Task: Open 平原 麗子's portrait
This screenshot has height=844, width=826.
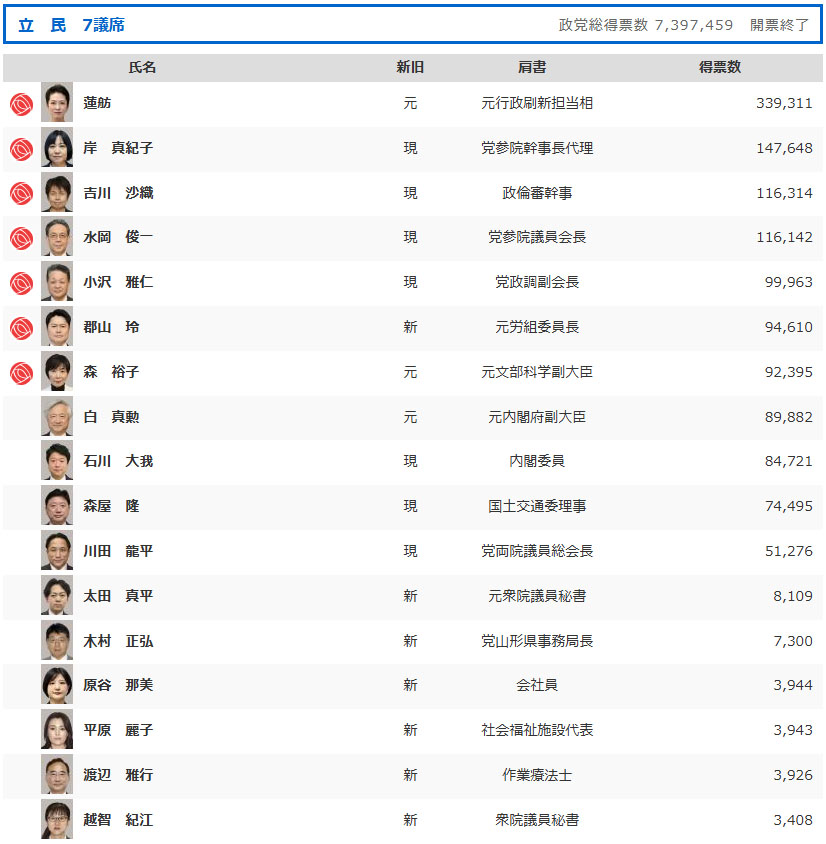Action: (x=57, y=730)
